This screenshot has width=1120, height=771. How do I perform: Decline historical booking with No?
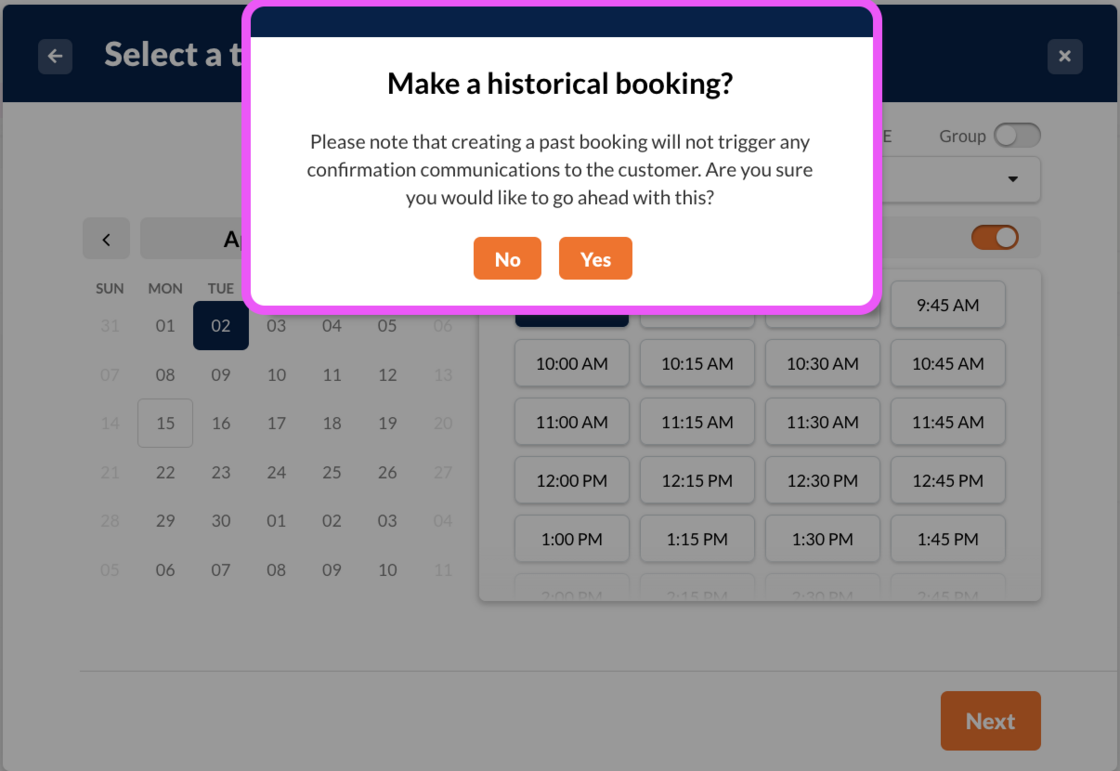507,259
